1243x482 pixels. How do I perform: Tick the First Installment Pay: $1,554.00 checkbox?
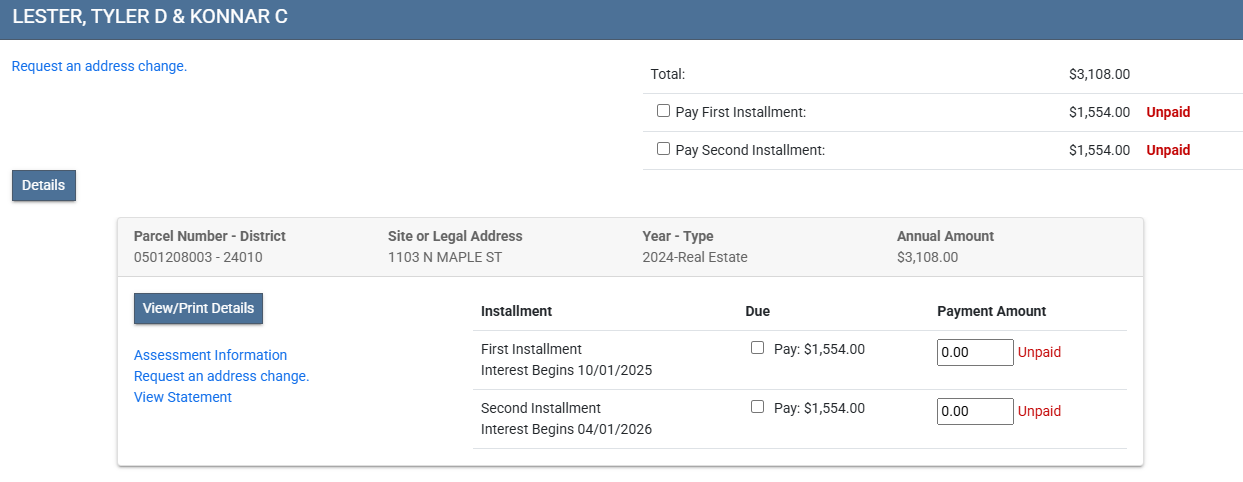pyautogui.click(x=757, y=348)
